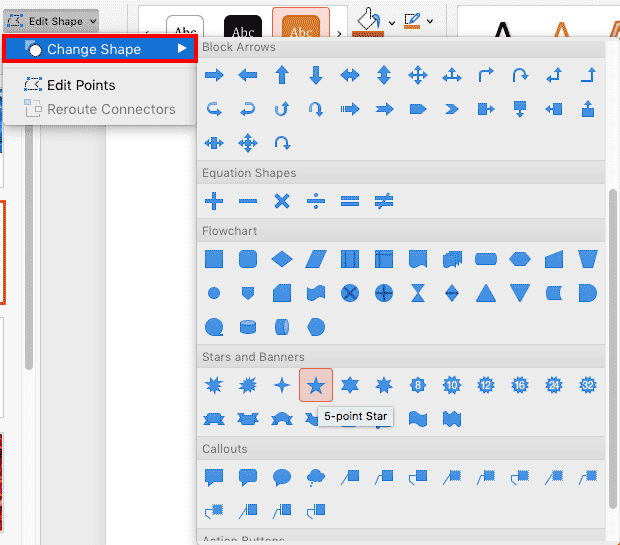The width and height of the screenshot is (620, 545).
Task: Select the double wave banner shape
Action: tap(452, 419)
